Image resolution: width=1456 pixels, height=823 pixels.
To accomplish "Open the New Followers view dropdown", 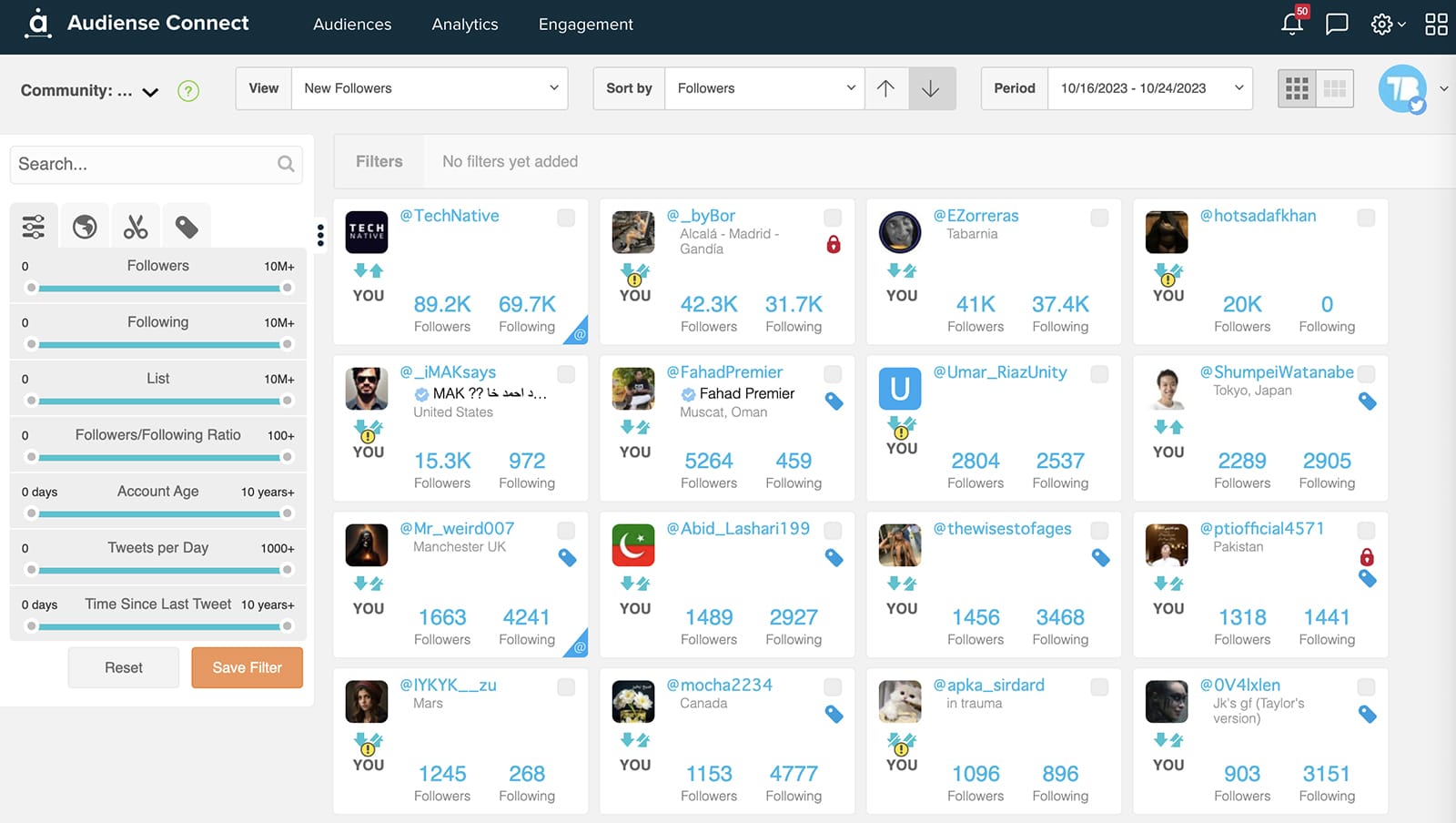I will [430, 88].
